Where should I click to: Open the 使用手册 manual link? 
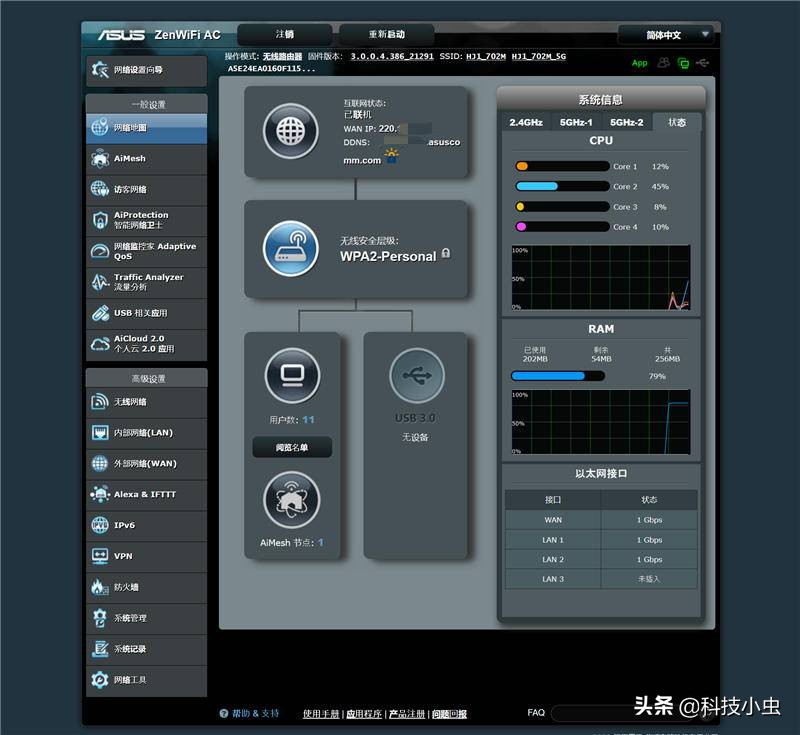(321, 714)
